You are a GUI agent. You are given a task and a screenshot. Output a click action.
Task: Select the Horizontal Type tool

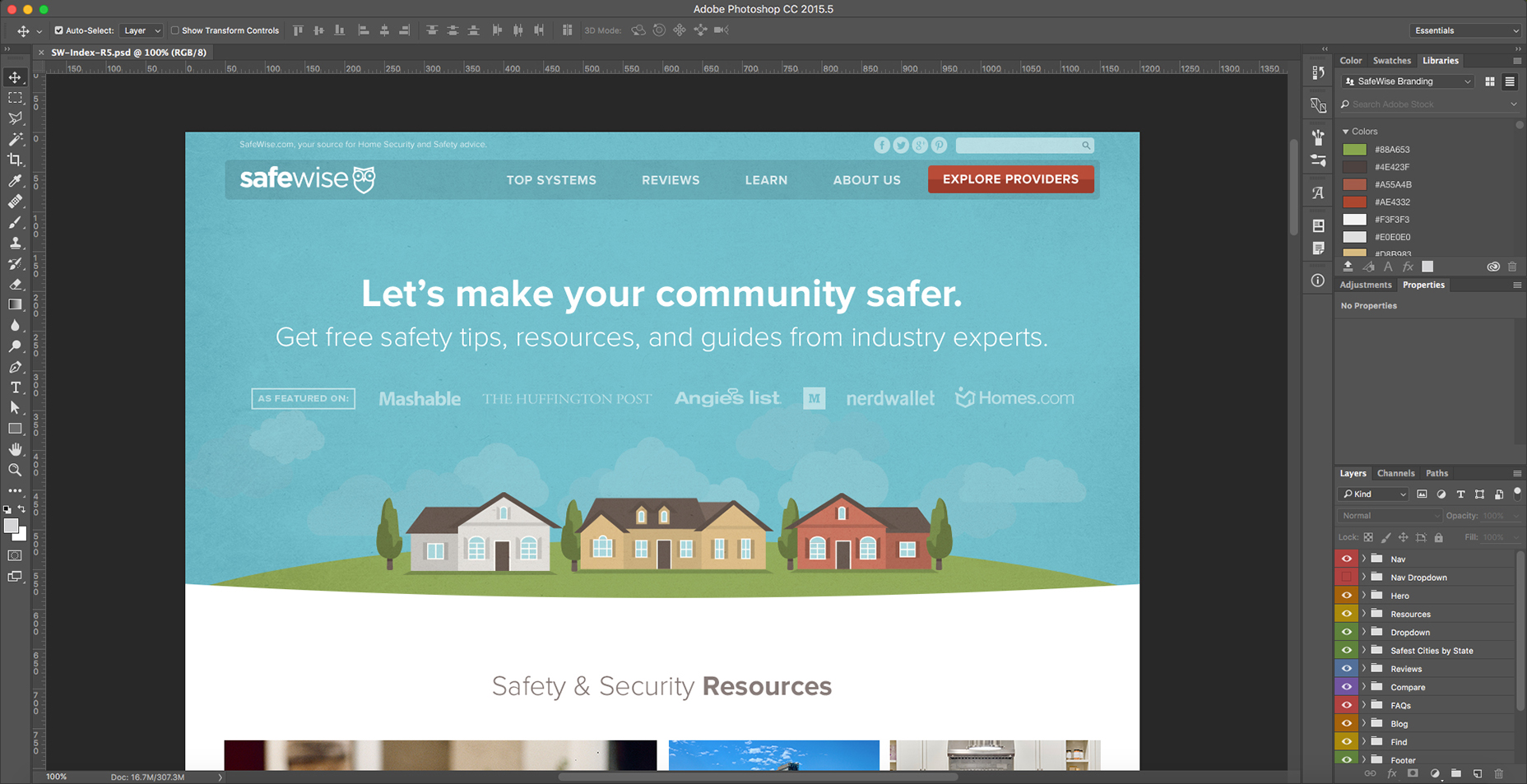15,387
